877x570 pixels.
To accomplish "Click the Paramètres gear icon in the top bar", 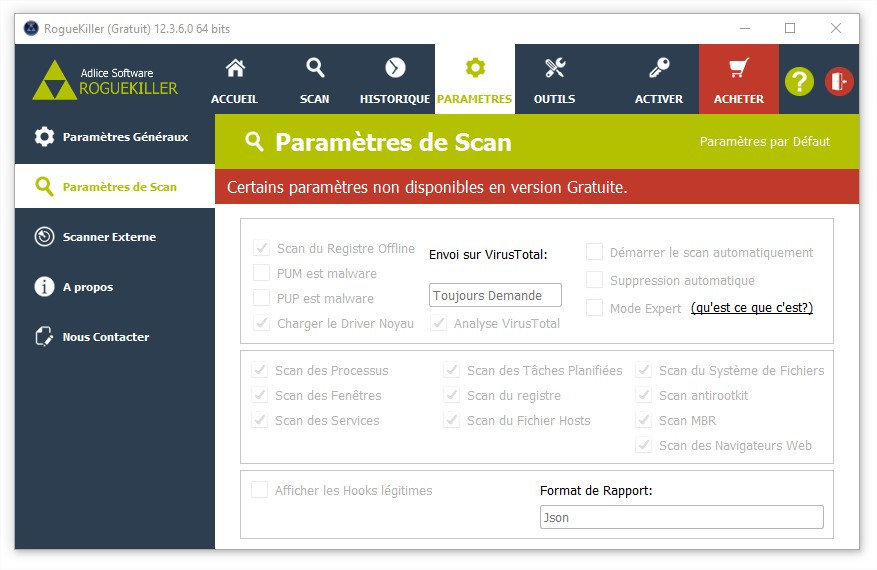I will pyautogui.click(x=475, y=68).
